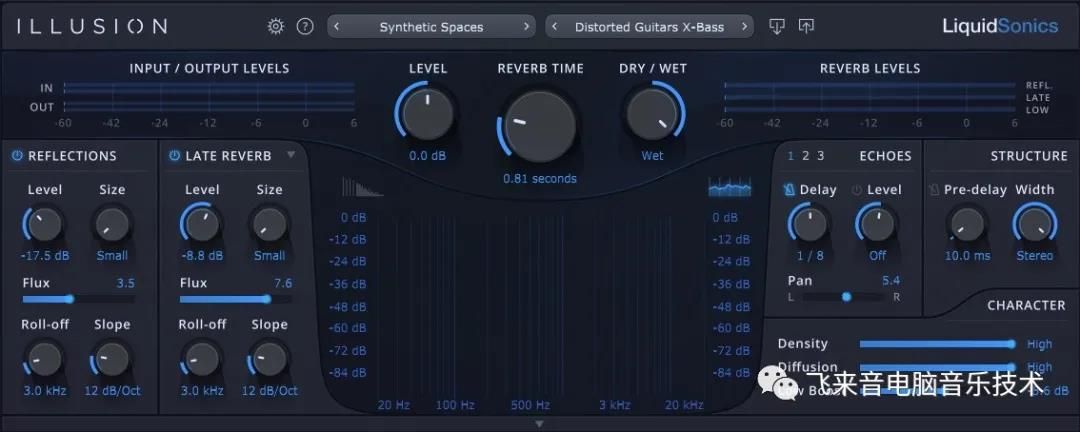Click the Reflections Roll-off knob
This screenshot has height=432, width=1080.
point(45,359)
